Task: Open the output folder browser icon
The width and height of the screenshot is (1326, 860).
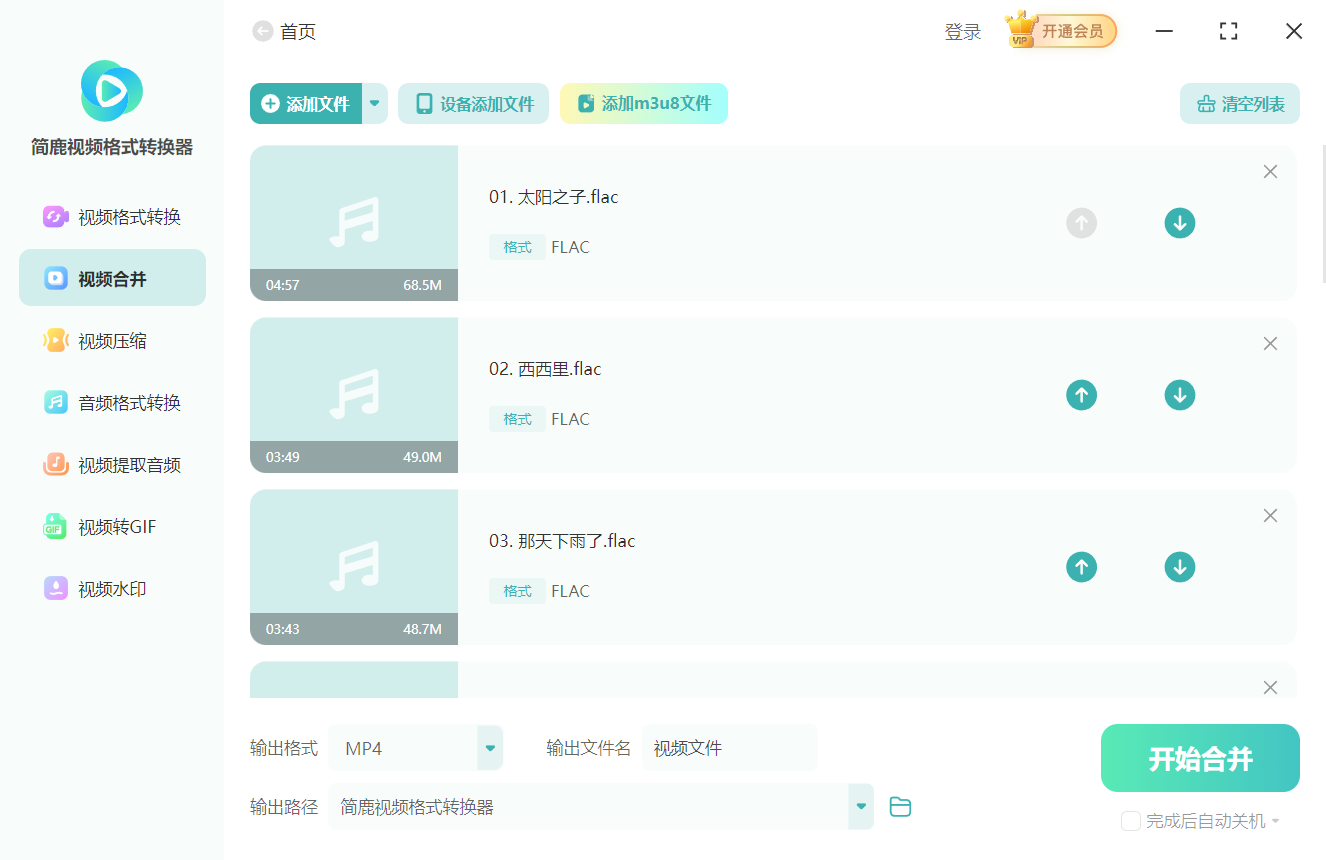Action: 899,806
